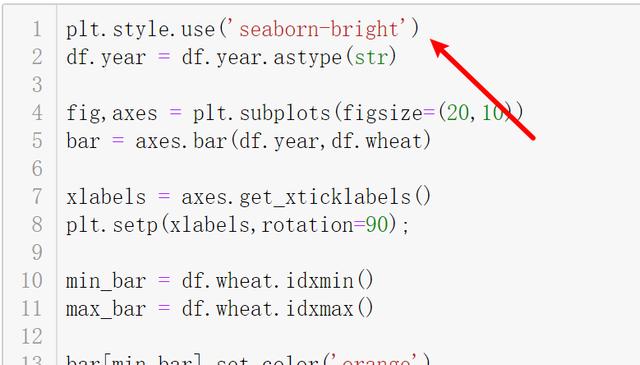Click the rotation value 90
Image resolution: width=640 pixels, height=365 pixels.
click(376, 225)
